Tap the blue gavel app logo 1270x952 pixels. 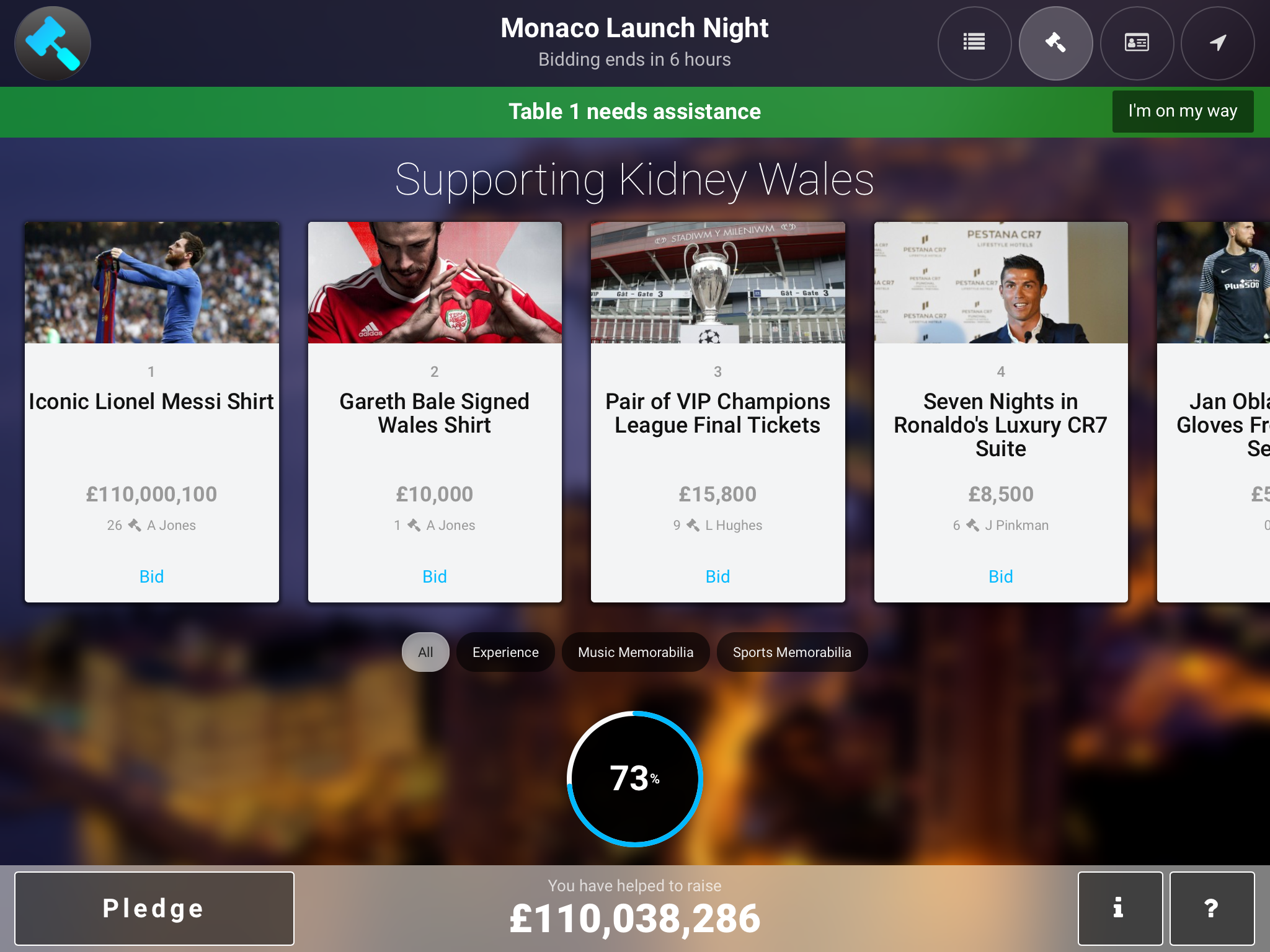pyautogui.click(x=53, y=43)
